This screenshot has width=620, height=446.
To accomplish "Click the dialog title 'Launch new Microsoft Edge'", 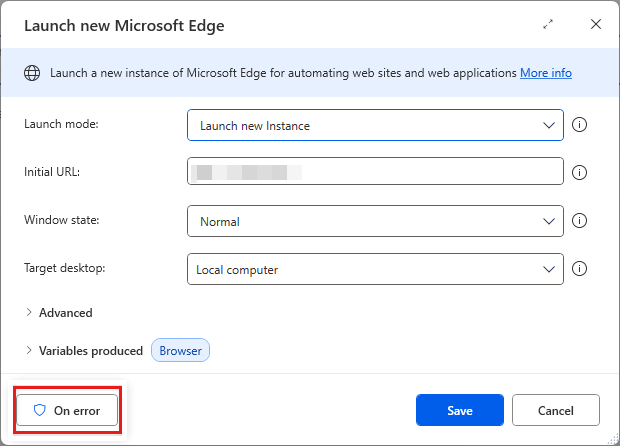I will coord(124,26).
